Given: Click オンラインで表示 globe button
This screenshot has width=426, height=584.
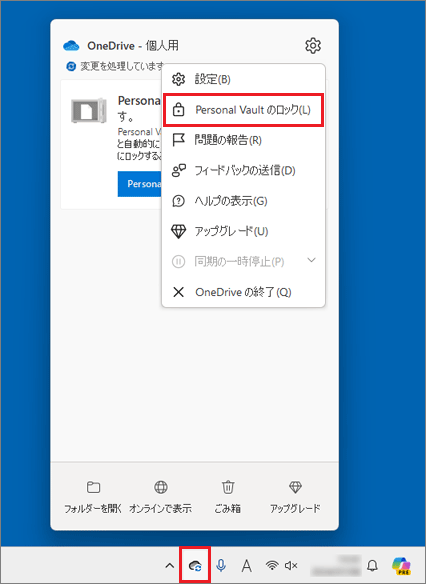Looking at the screenshot, I should coord(160,497).
